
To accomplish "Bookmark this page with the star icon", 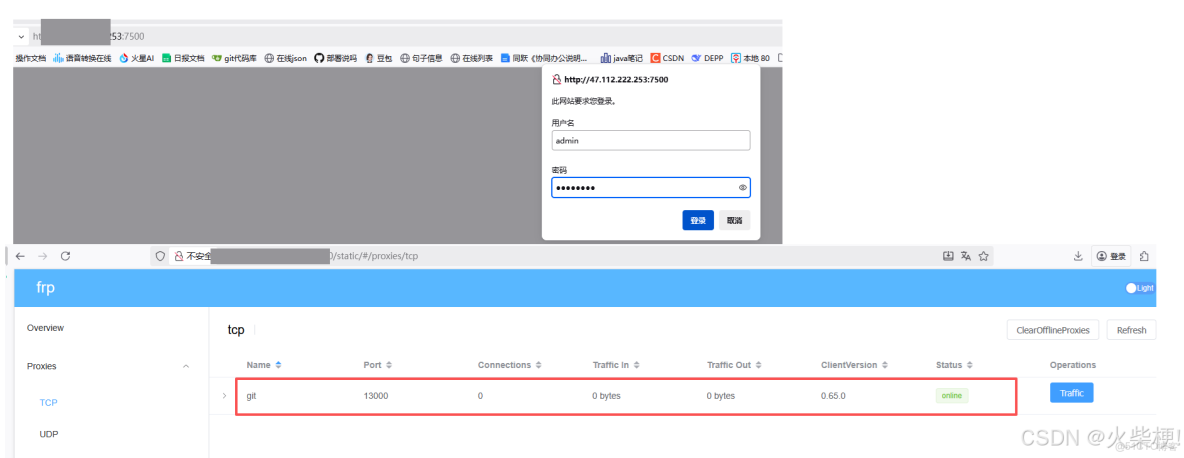I will [x=983, y=257].
